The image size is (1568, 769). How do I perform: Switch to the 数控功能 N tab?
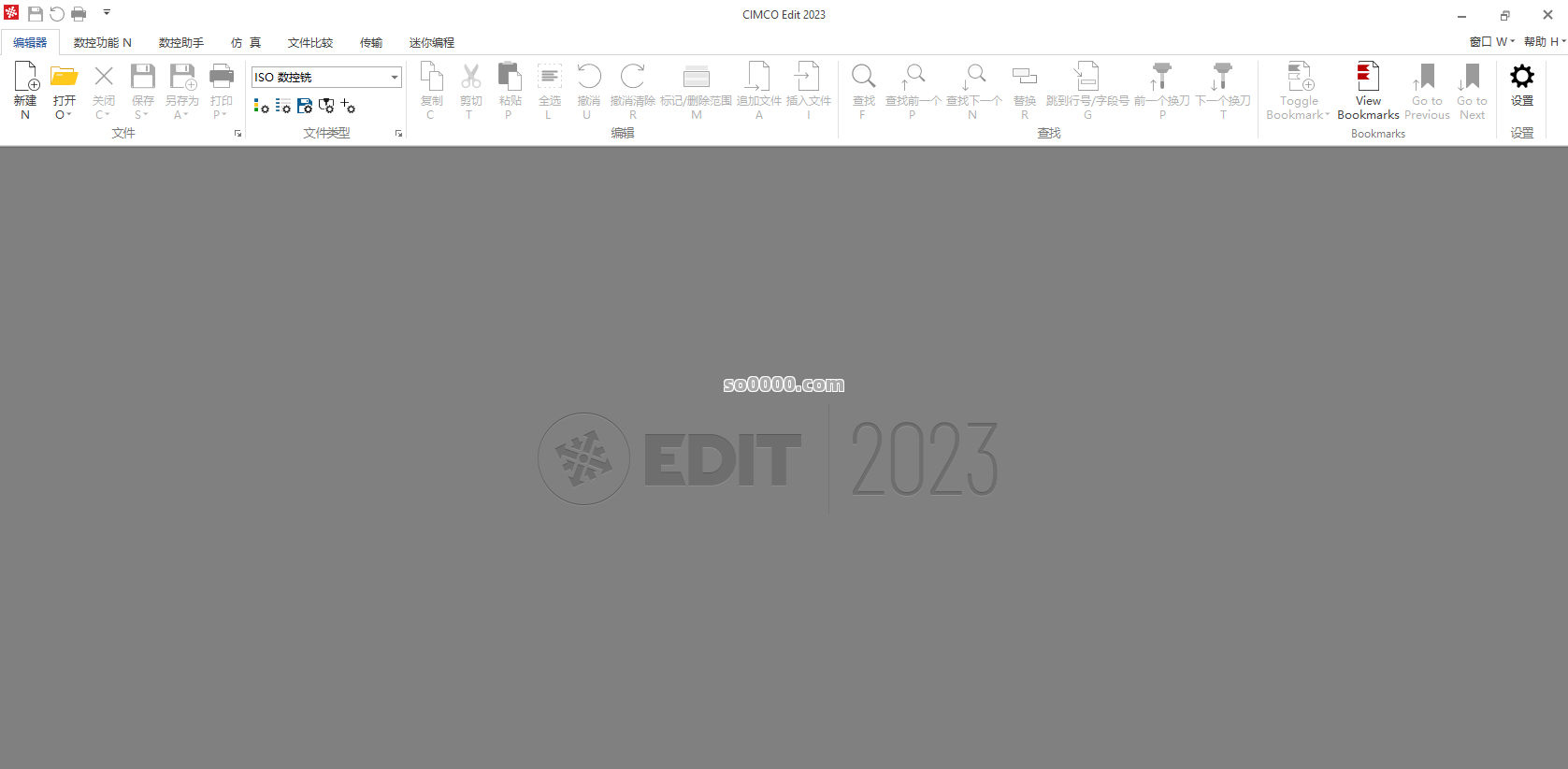pyautogui.click(x=102, y=43)
